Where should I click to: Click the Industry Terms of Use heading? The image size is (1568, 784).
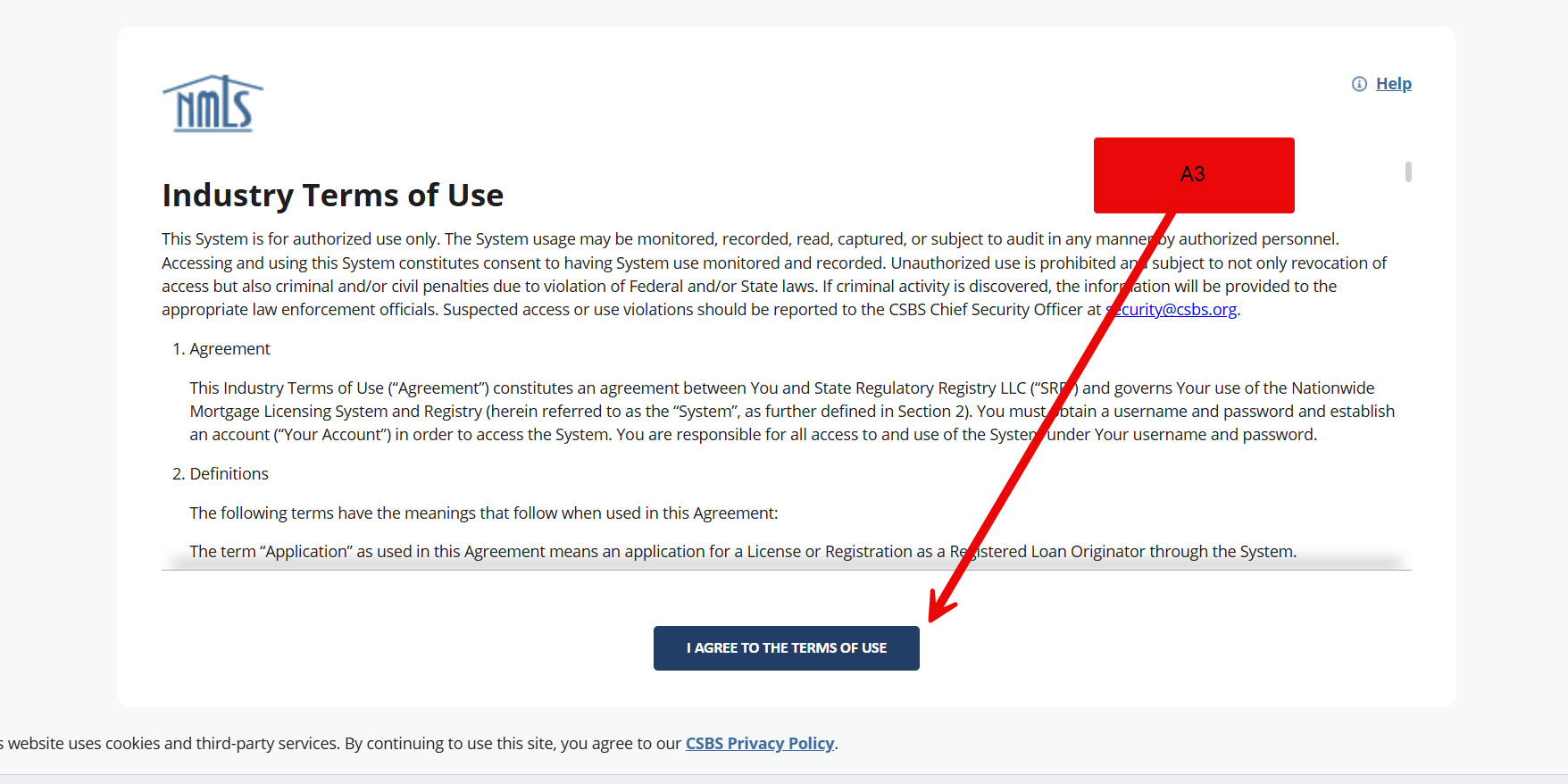tap(332, 196)
